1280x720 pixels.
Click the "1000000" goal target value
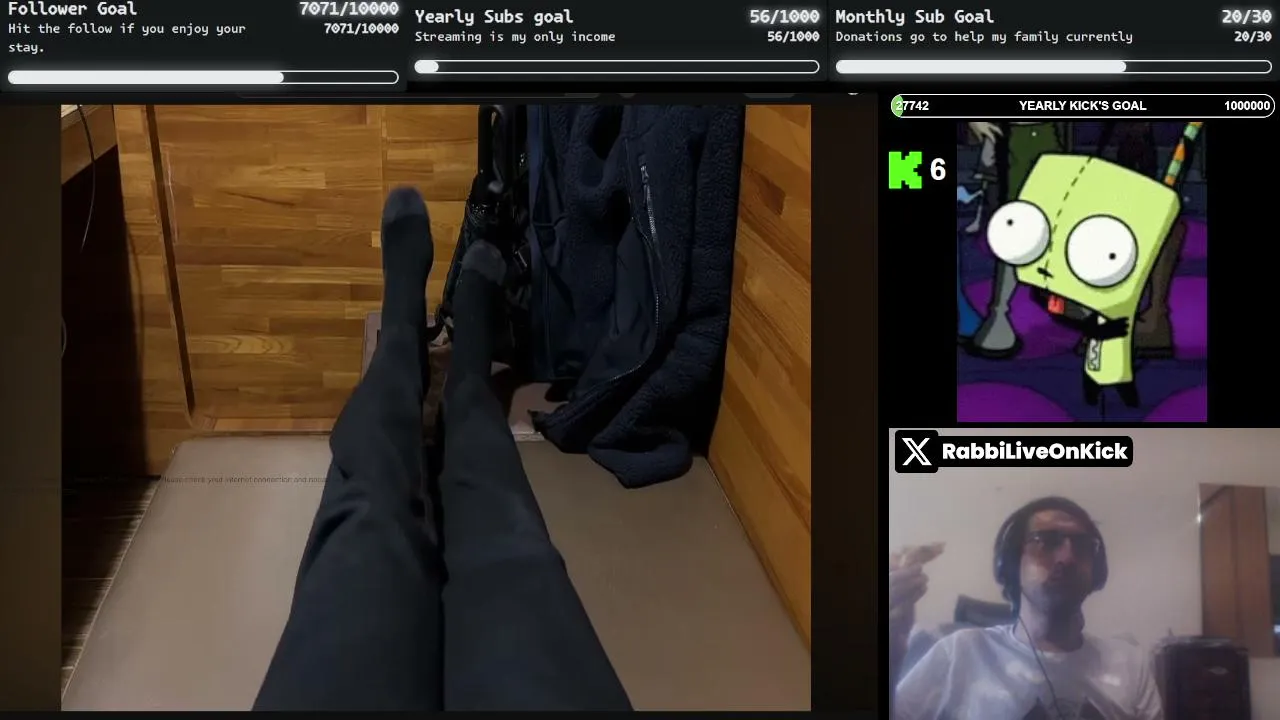pos(1247,106)
